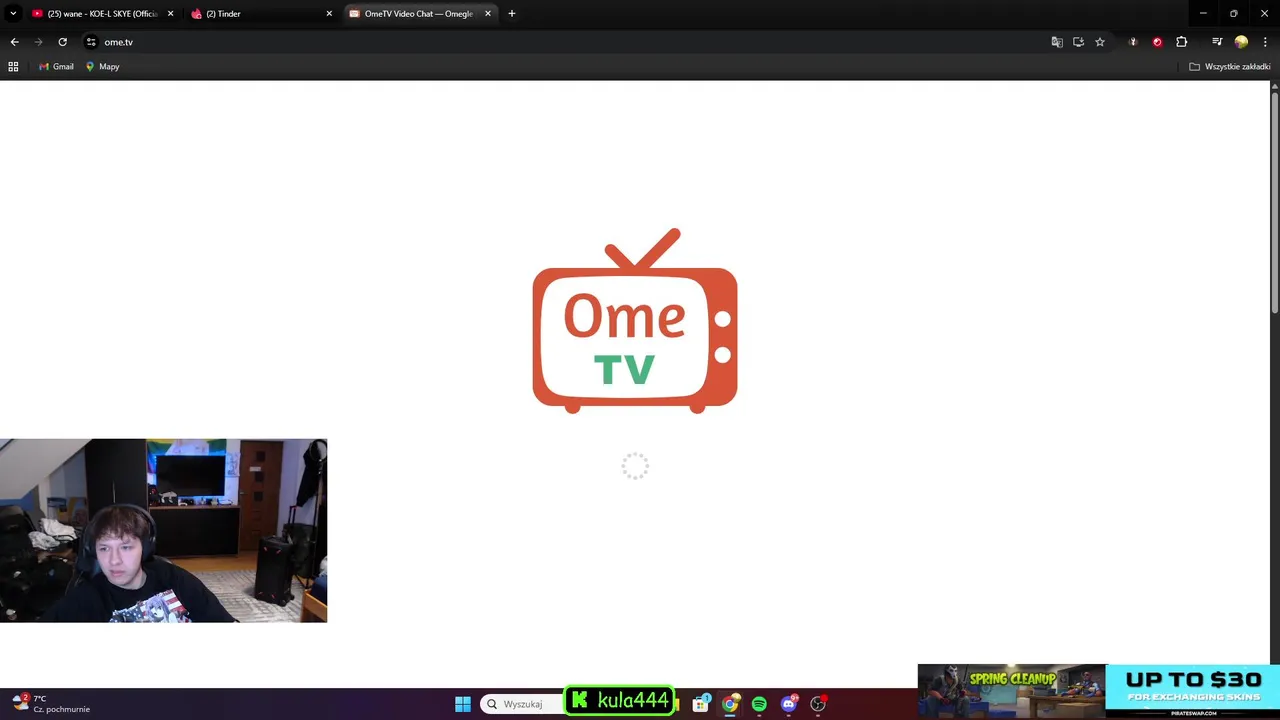
Task: Click the Spring Cleanup ad banner
Action: coord(1099,691)
